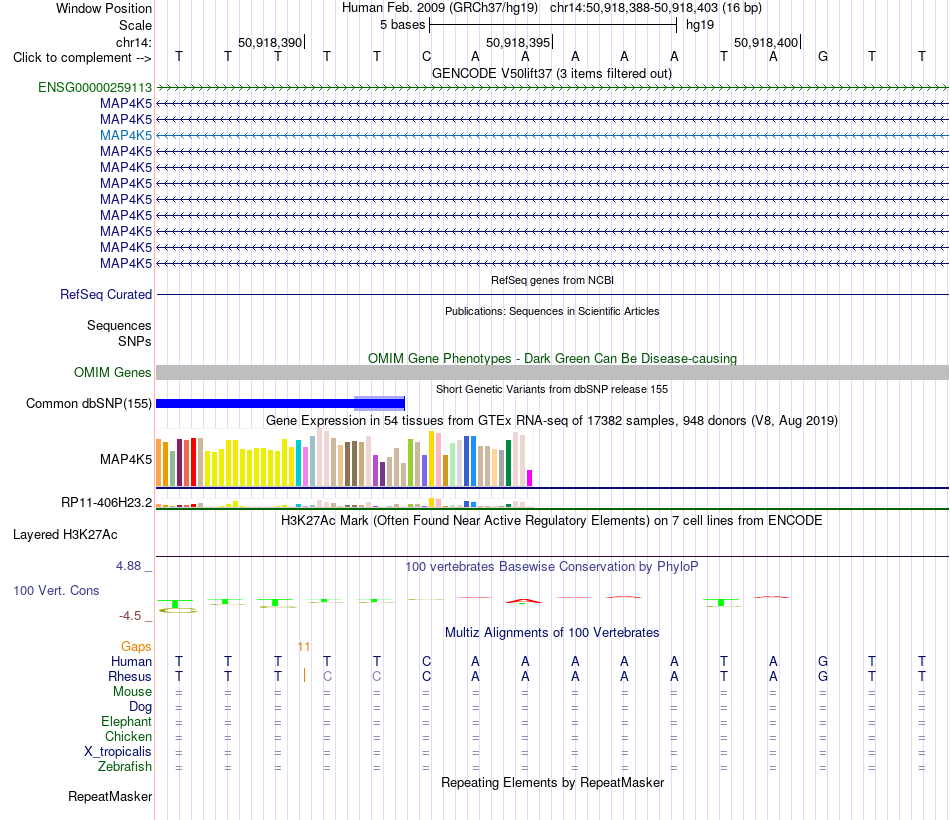Screen dimensions: 950x820
Task: Click the RefSeq Curated horizontal line
Action: coord(552,295)
